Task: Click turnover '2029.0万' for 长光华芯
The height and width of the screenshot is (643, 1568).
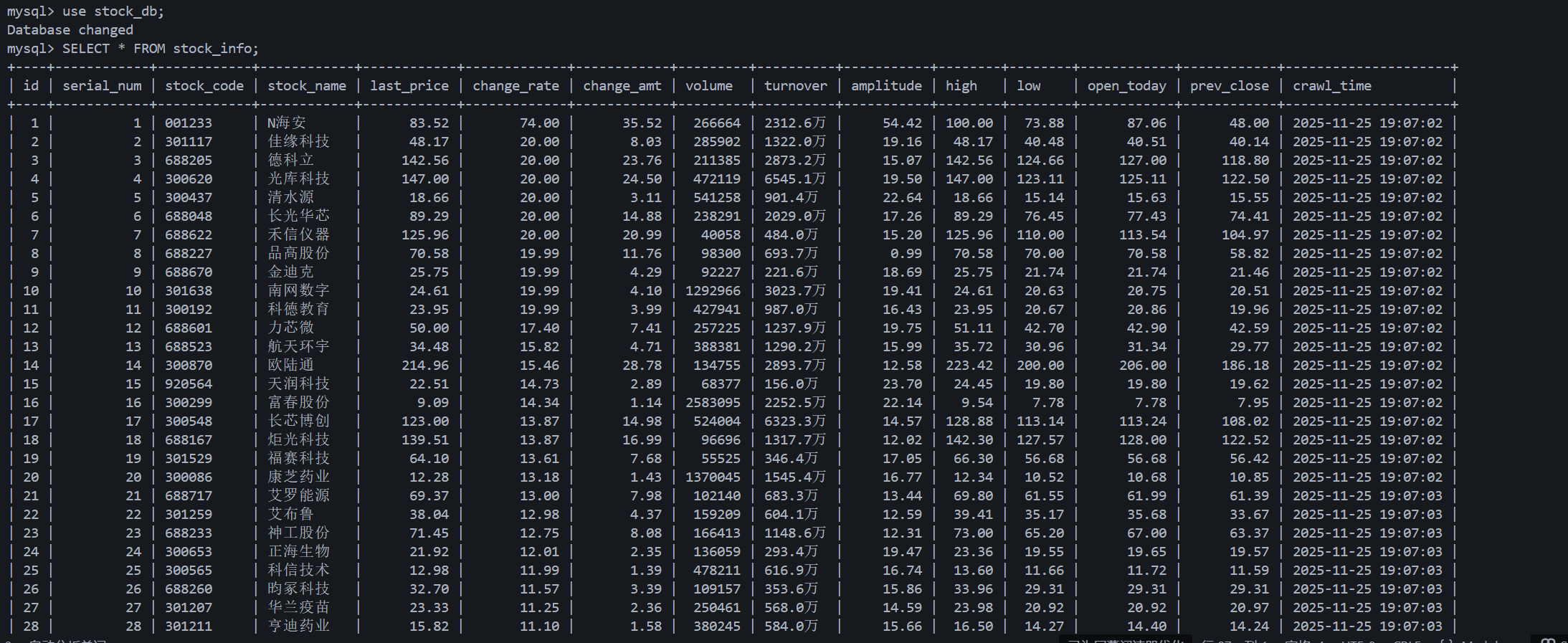Action: pyautogui.click(x=795, y=216)
